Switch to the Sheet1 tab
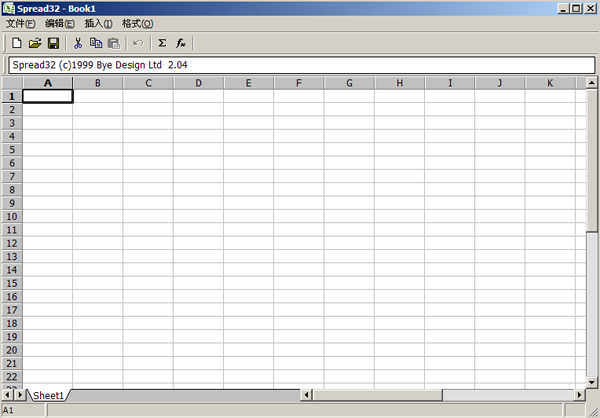 tap(48, 396)
